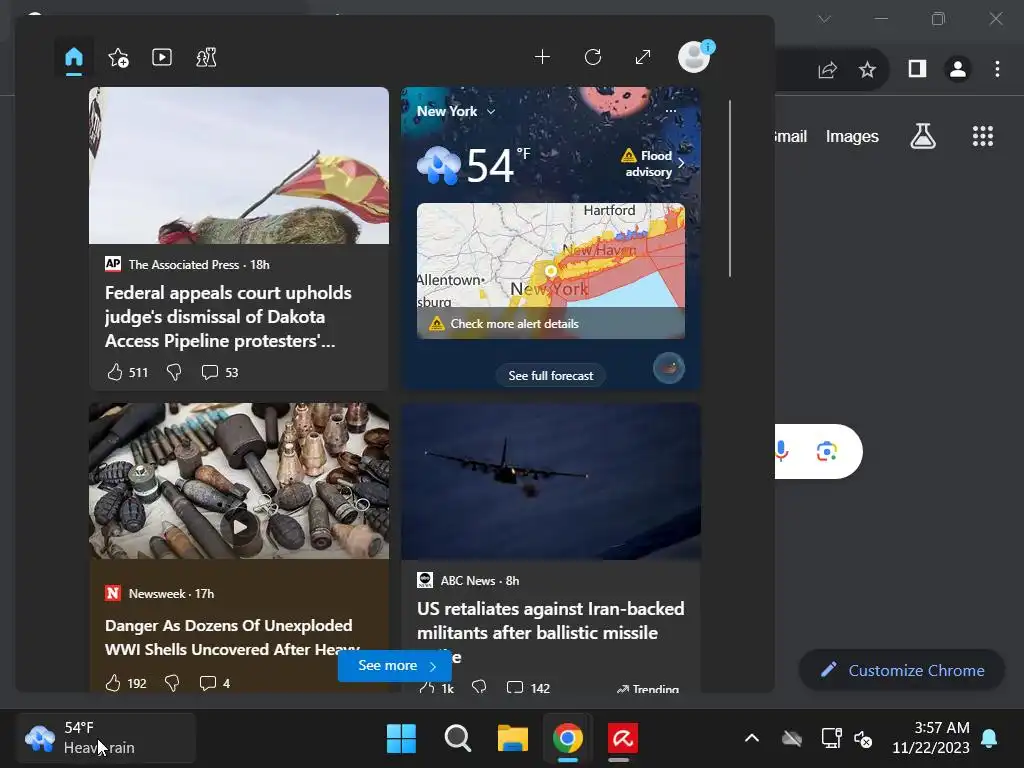Open Search Labs flask icon in Chrome
This screenshot has width=1024, height=768.
[923, 136]
